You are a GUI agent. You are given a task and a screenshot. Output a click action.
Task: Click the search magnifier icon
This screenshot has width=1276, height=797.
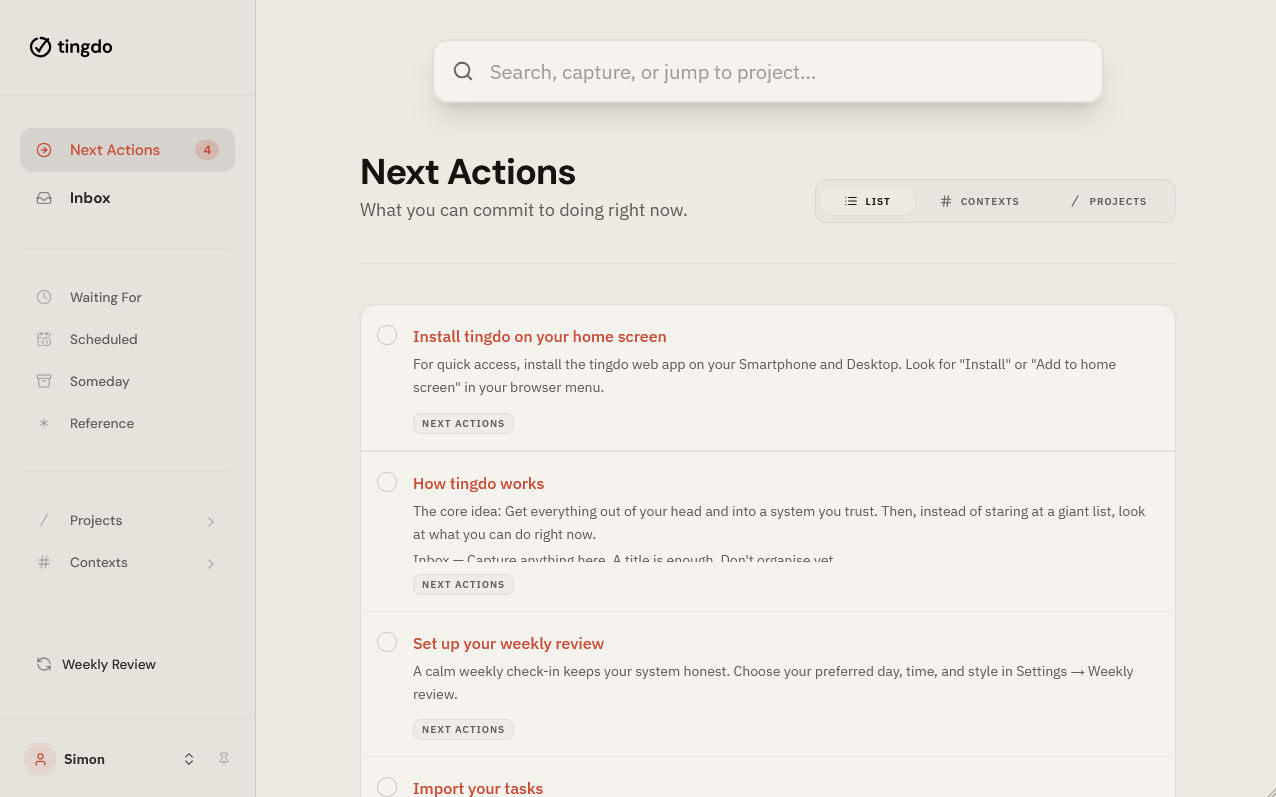[x=463, y=71]
